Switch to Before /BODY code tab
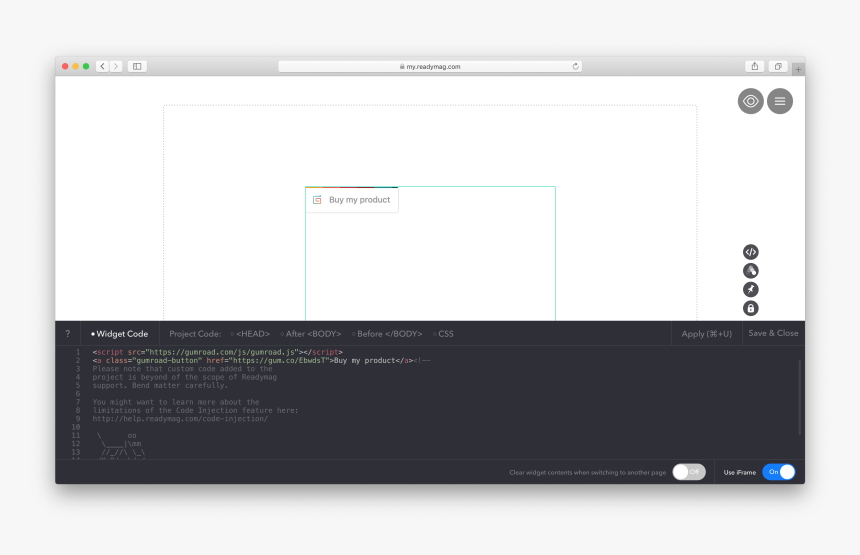The width and height of the screenshot is (860, 555). click(387, 333)
